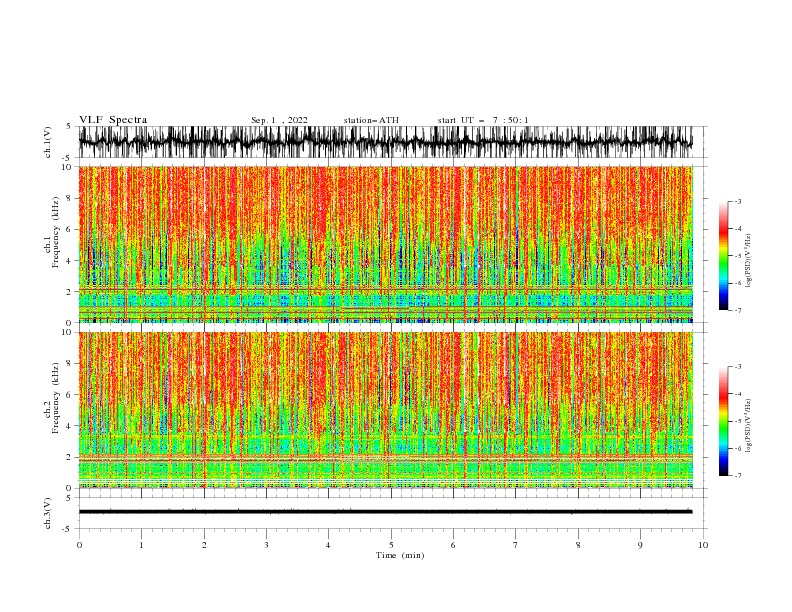The height and width of the screenshot is (612, 792).
Task: Click the "station=ATH" label
Action: 371,120
